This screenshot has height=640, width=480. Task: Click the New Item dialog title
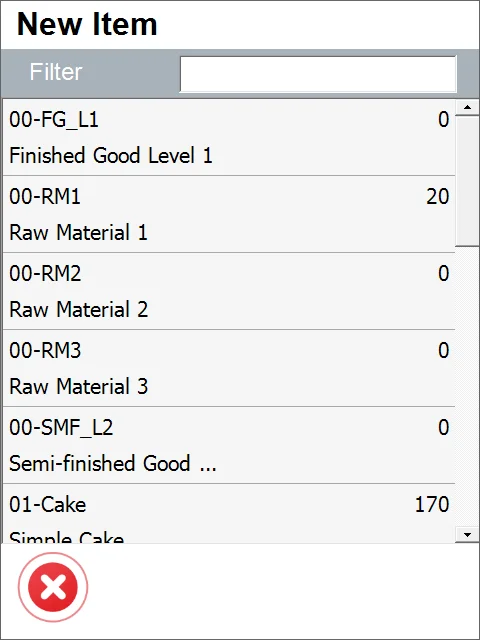[87, 24]
